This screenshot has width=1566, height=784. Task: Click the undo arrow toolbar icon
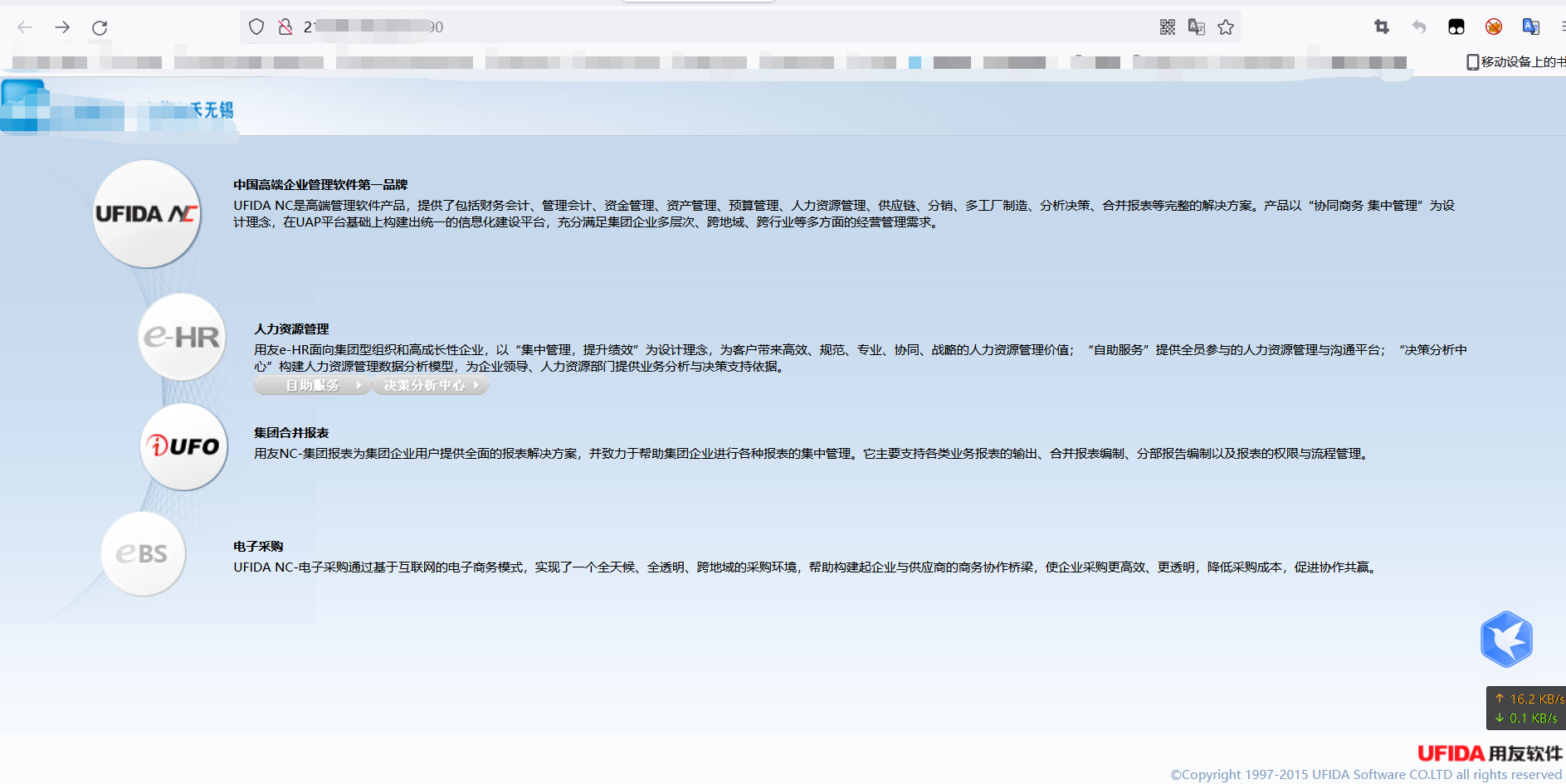(x=1419, y=27)
